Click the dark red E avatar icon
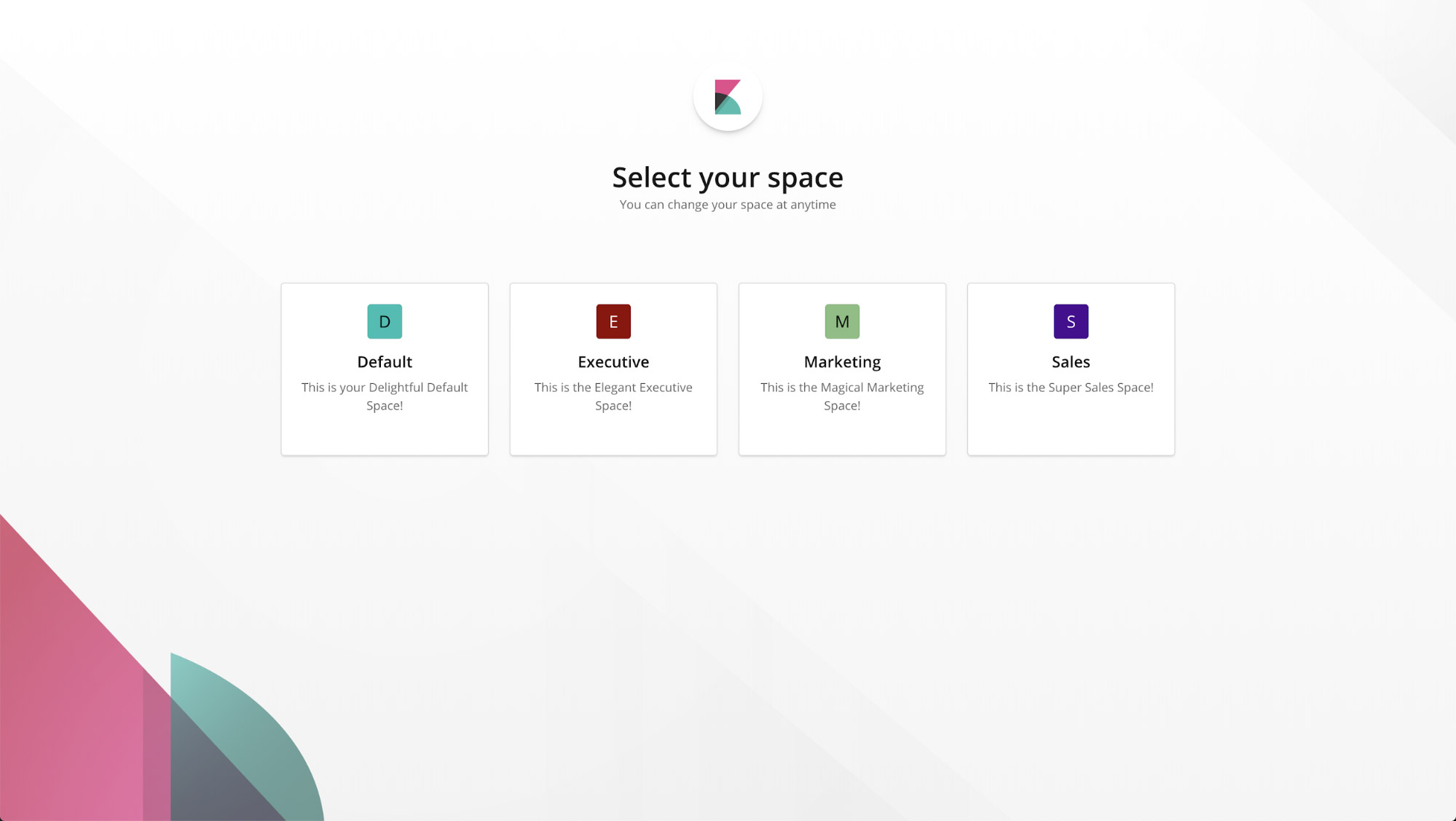The image size is (1456, 821). click(613, 321)
